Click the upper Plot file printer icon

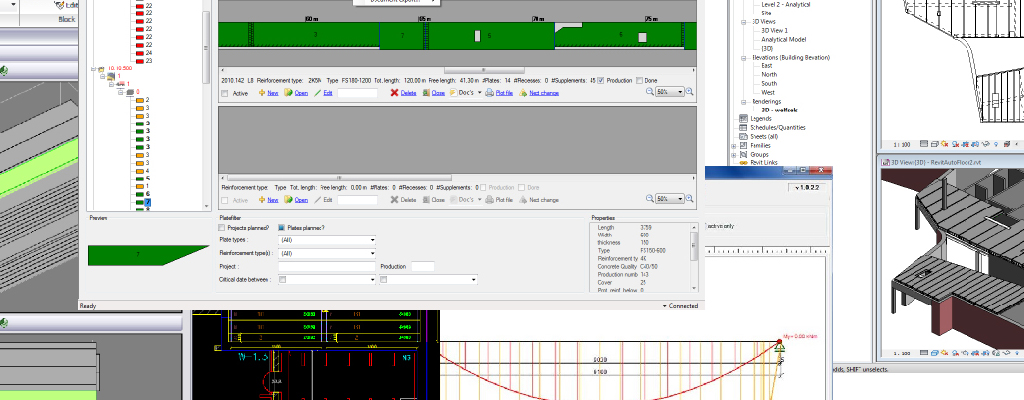click(488, 92)
